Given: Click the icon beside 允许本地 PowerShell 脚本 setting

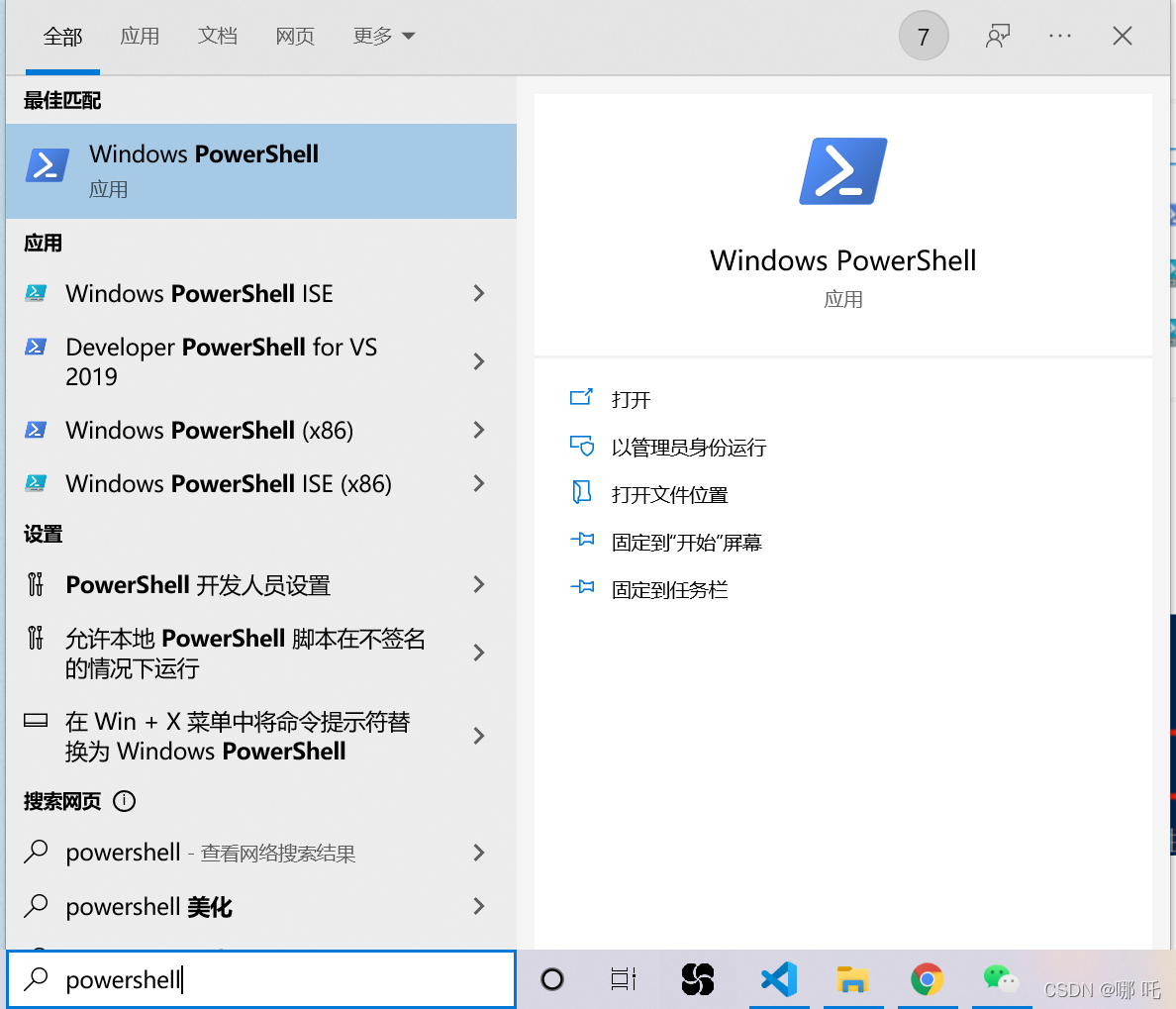Looking at the screenshot, I should point(36,638).
